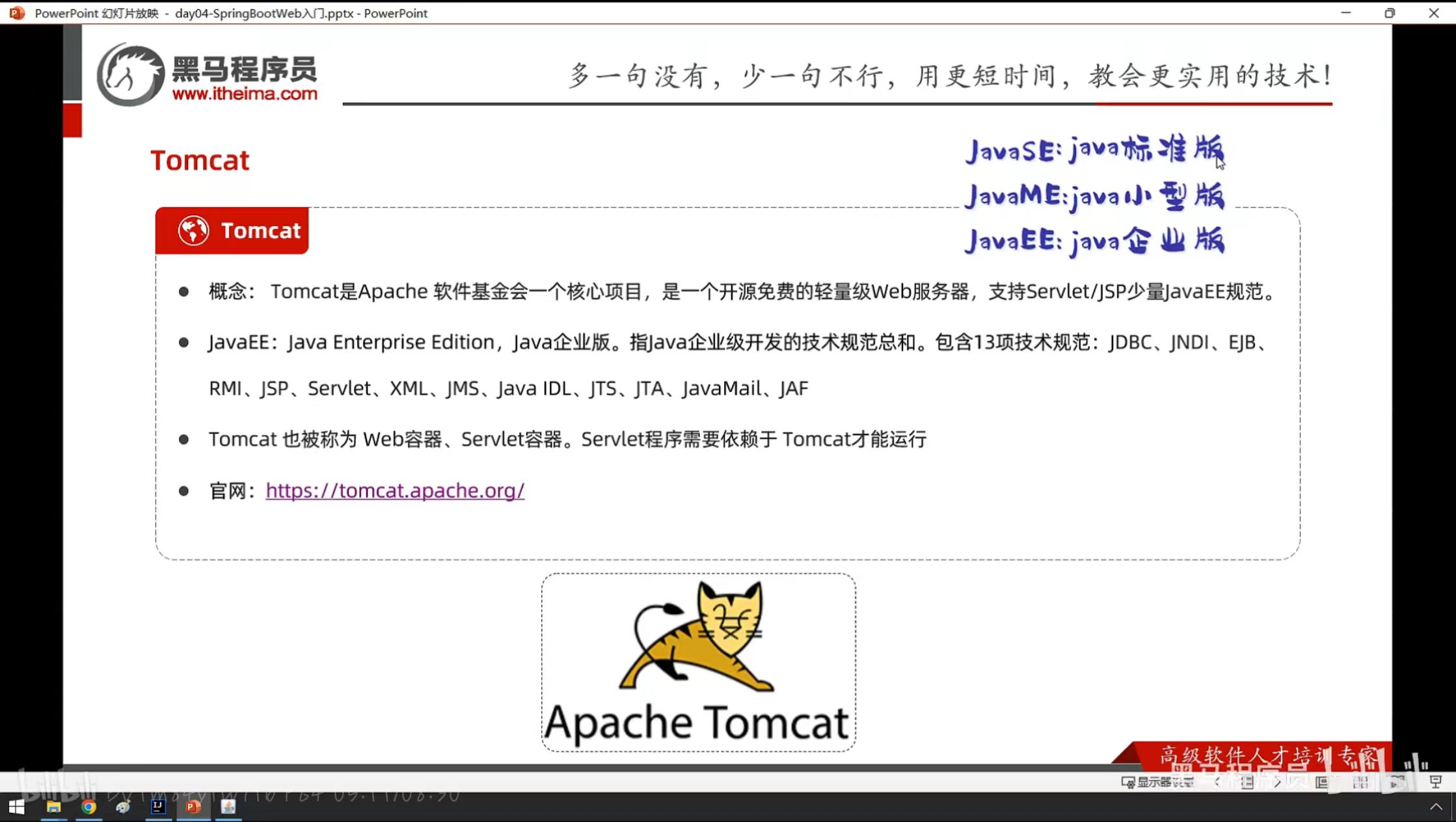Click the Display Settings button in status bar
This screenshot has height=822, width=1456.
click(x=1158, y=782)
